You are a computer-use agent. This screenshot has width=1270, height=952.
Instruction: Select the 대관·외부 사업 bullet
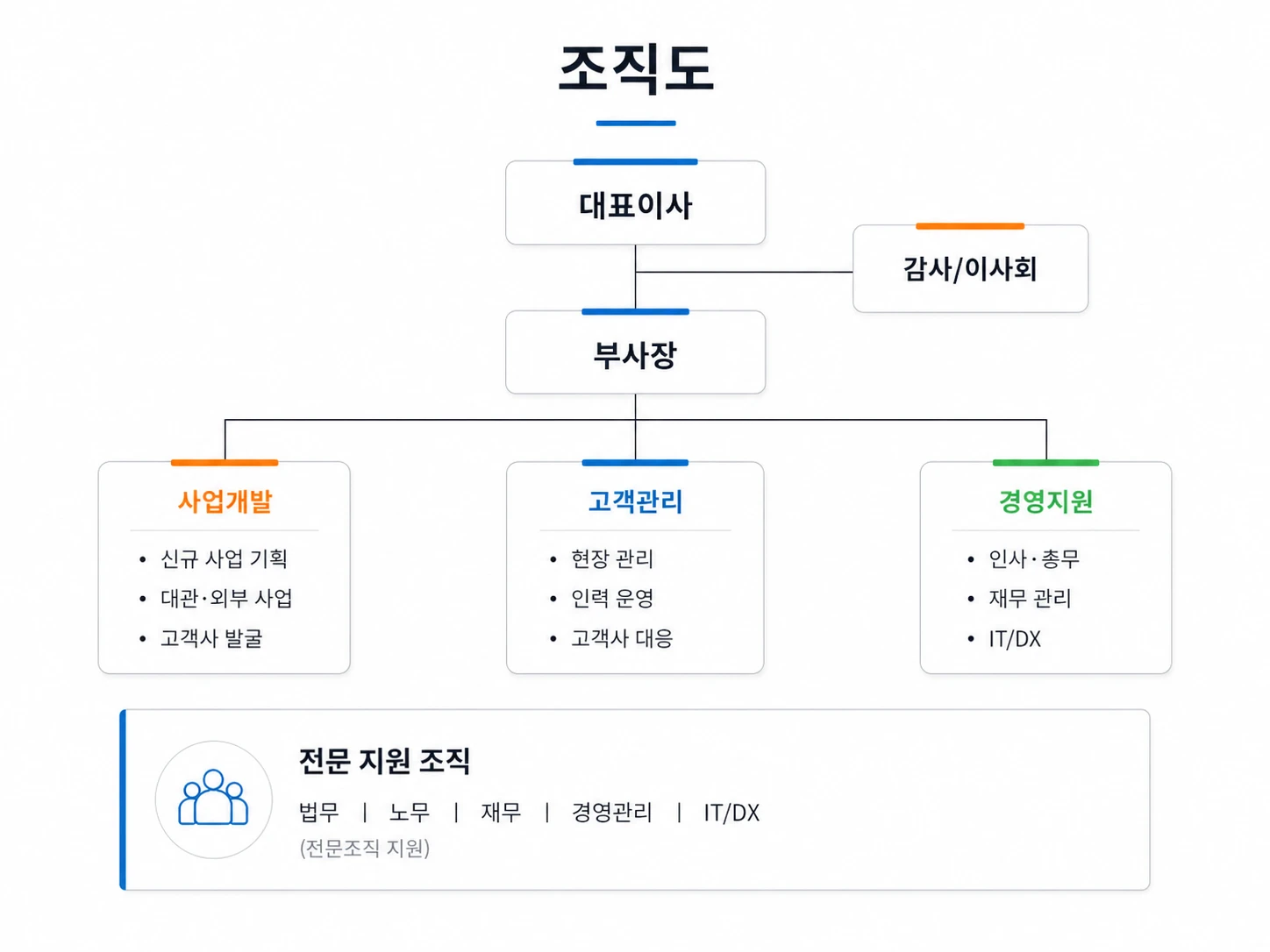coord(226,598)
